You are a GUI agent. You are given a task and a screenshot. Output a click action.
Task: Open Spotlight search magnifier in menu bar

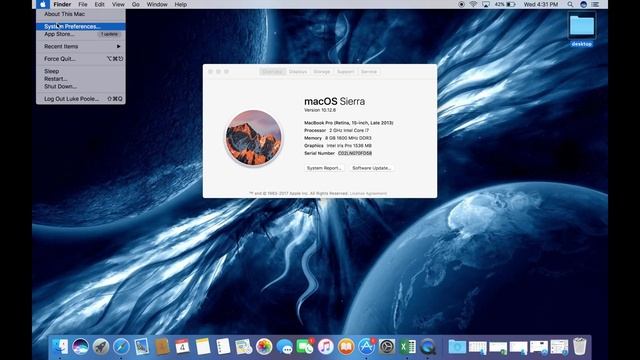pyautogui.click(x=570, y=4)
